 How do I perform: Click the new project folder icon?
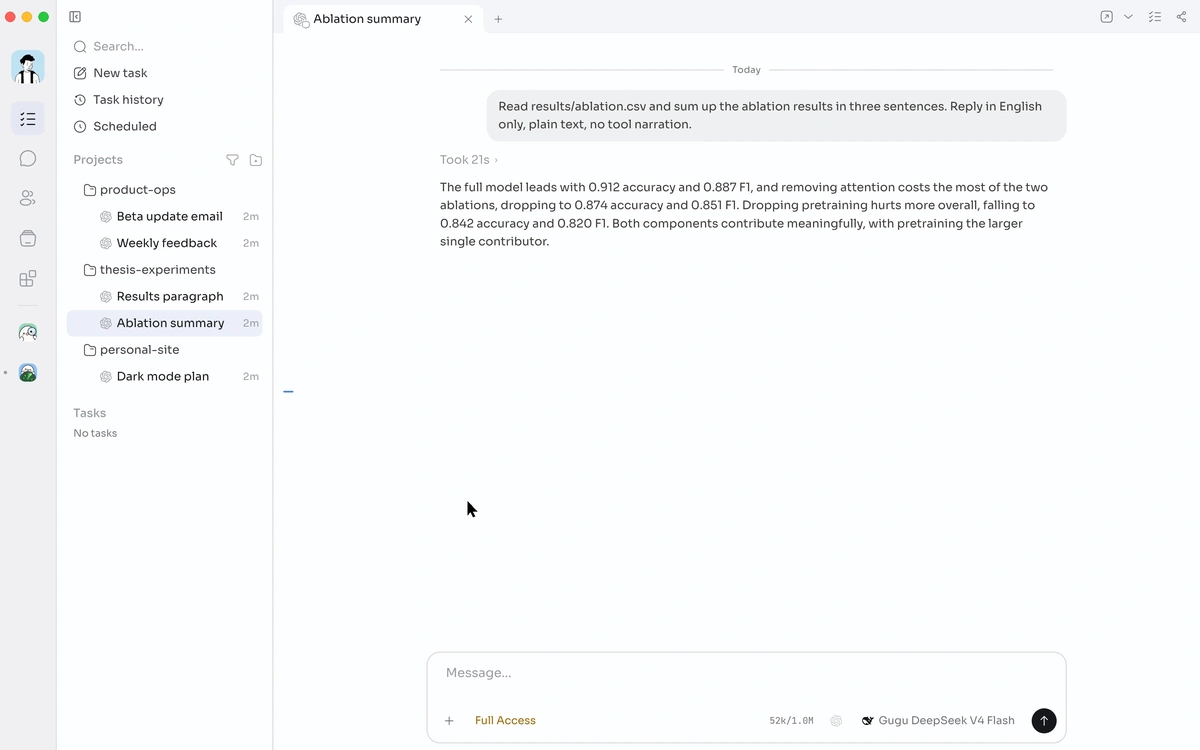tap(256, 160)
